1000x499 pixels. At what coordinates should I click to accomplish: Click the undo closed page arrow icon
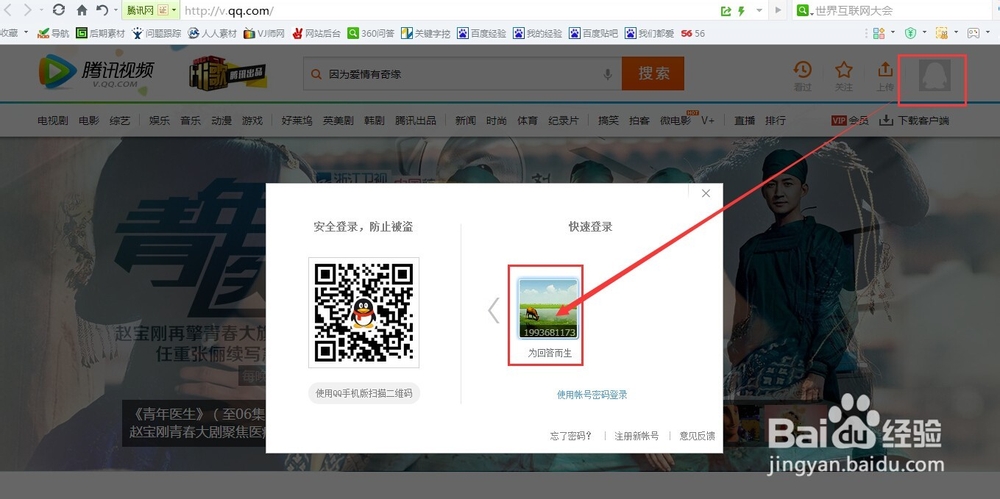point(102,10)
